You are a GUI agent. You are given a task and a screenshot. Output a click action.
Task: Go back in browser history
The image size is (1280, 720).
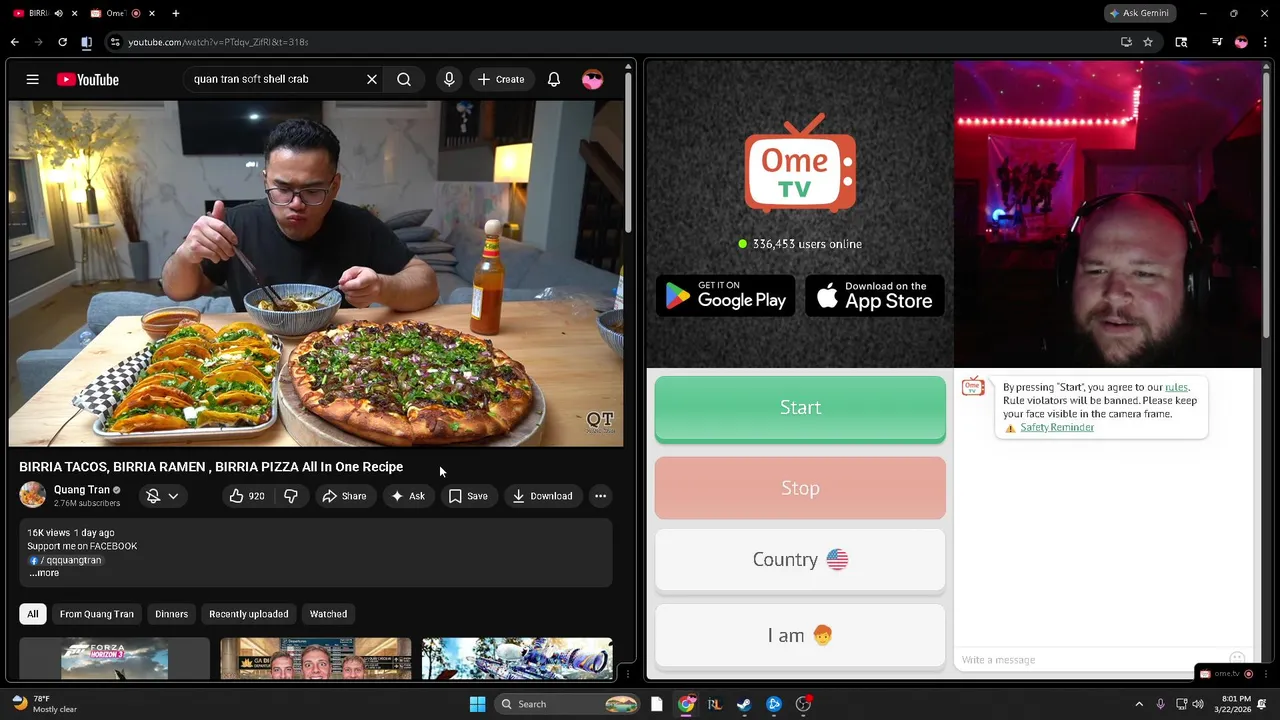(x=14, y=42)
